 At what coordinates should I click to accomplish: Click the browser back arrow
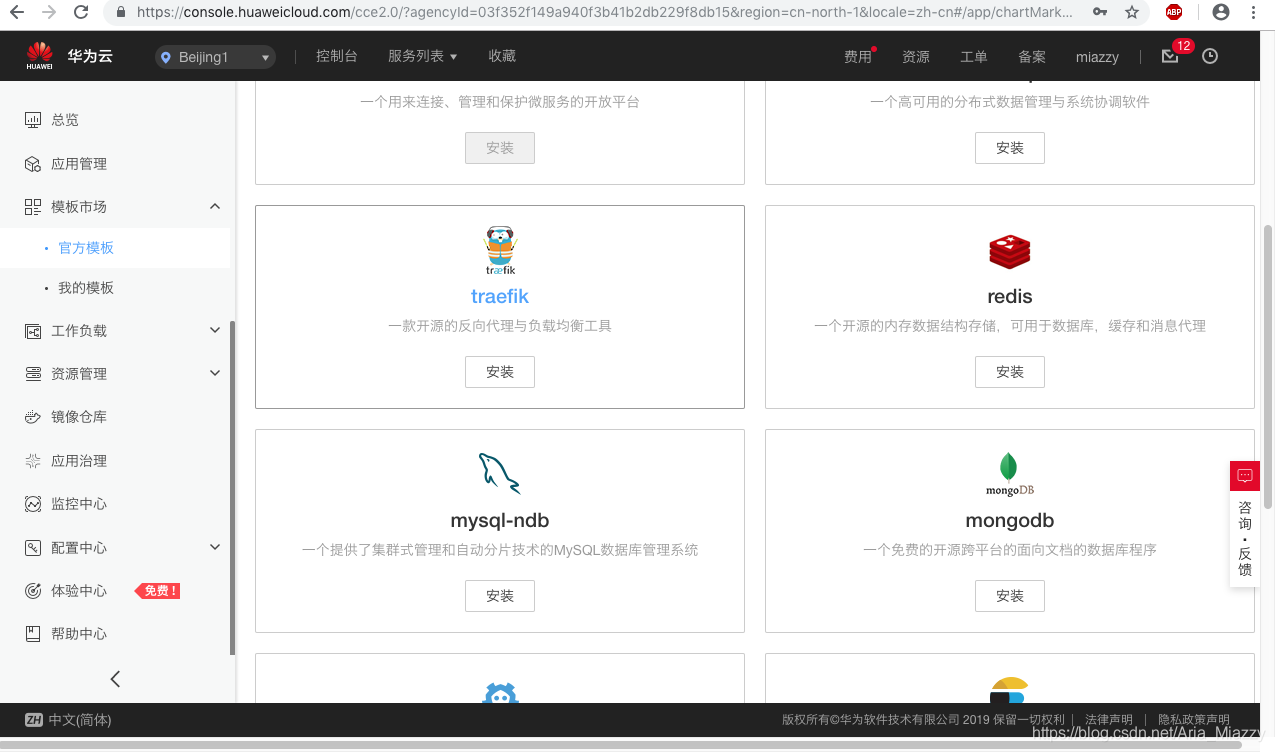(19, 12)
